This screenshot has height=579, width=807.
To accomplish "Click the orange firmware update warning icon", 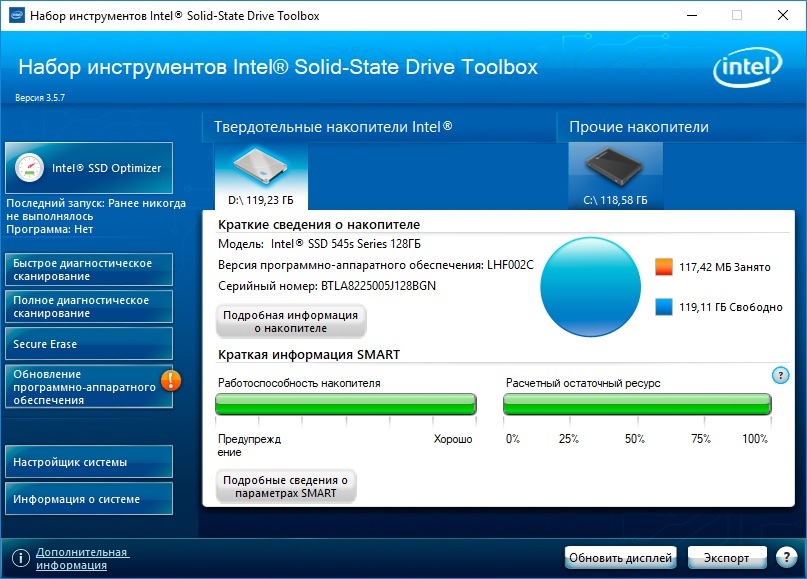I will click(x=171, y=379).
